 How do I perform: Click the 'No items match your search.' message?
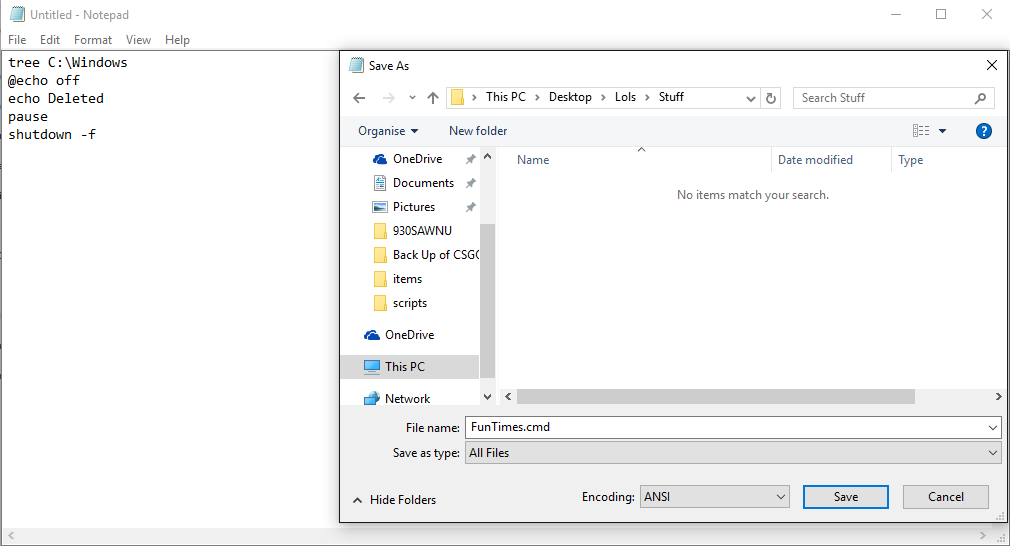point(752,194)
